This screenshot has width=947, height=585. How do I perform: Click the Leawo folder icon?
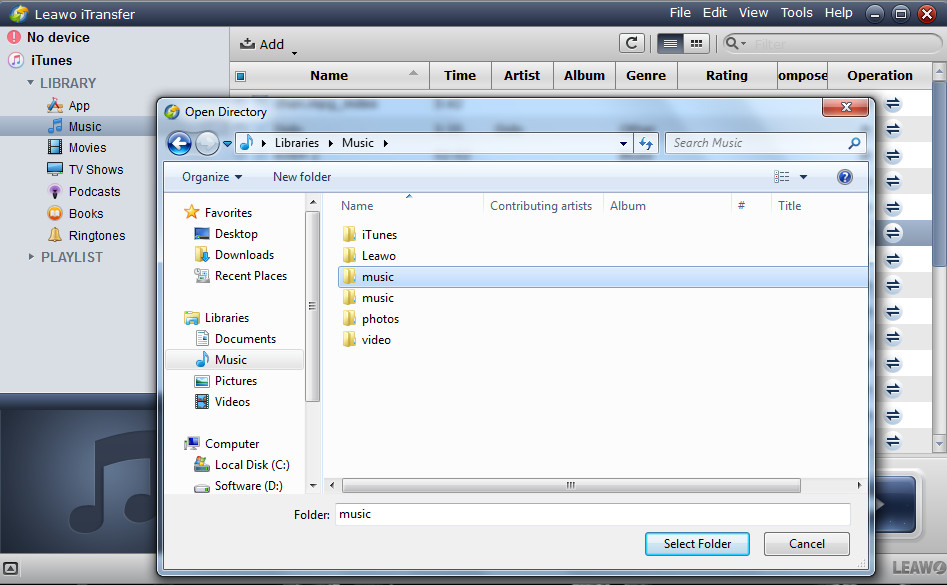click(349, 256)
